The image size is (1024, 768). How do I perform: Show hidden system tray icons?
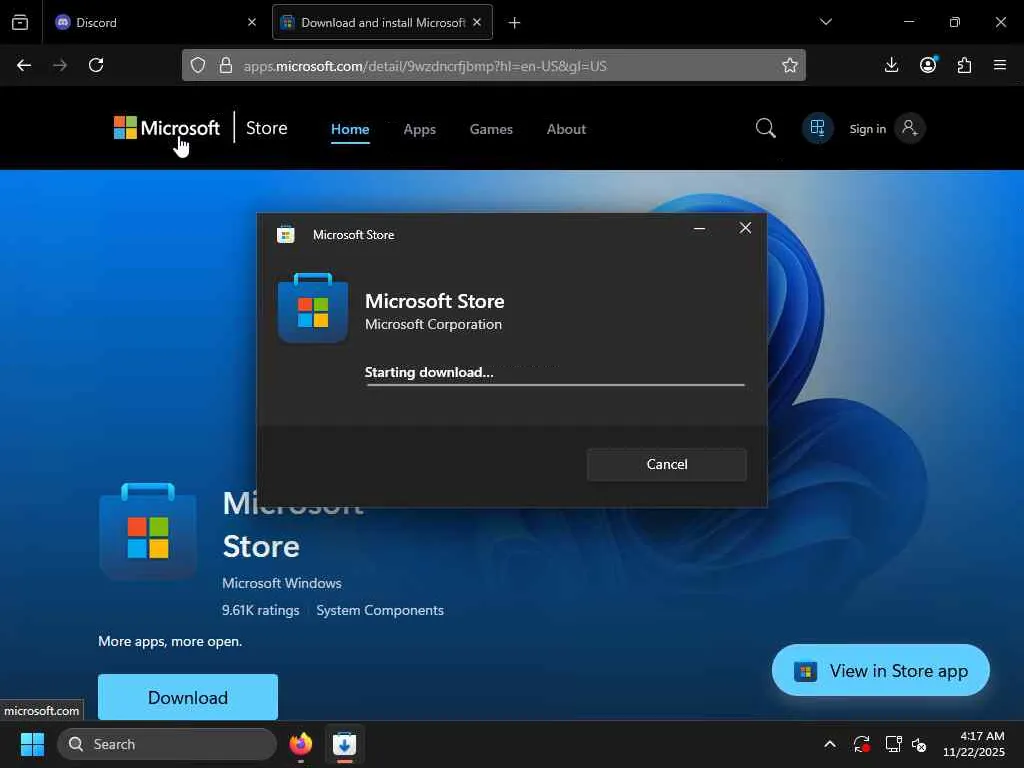(x=830, y=744)
